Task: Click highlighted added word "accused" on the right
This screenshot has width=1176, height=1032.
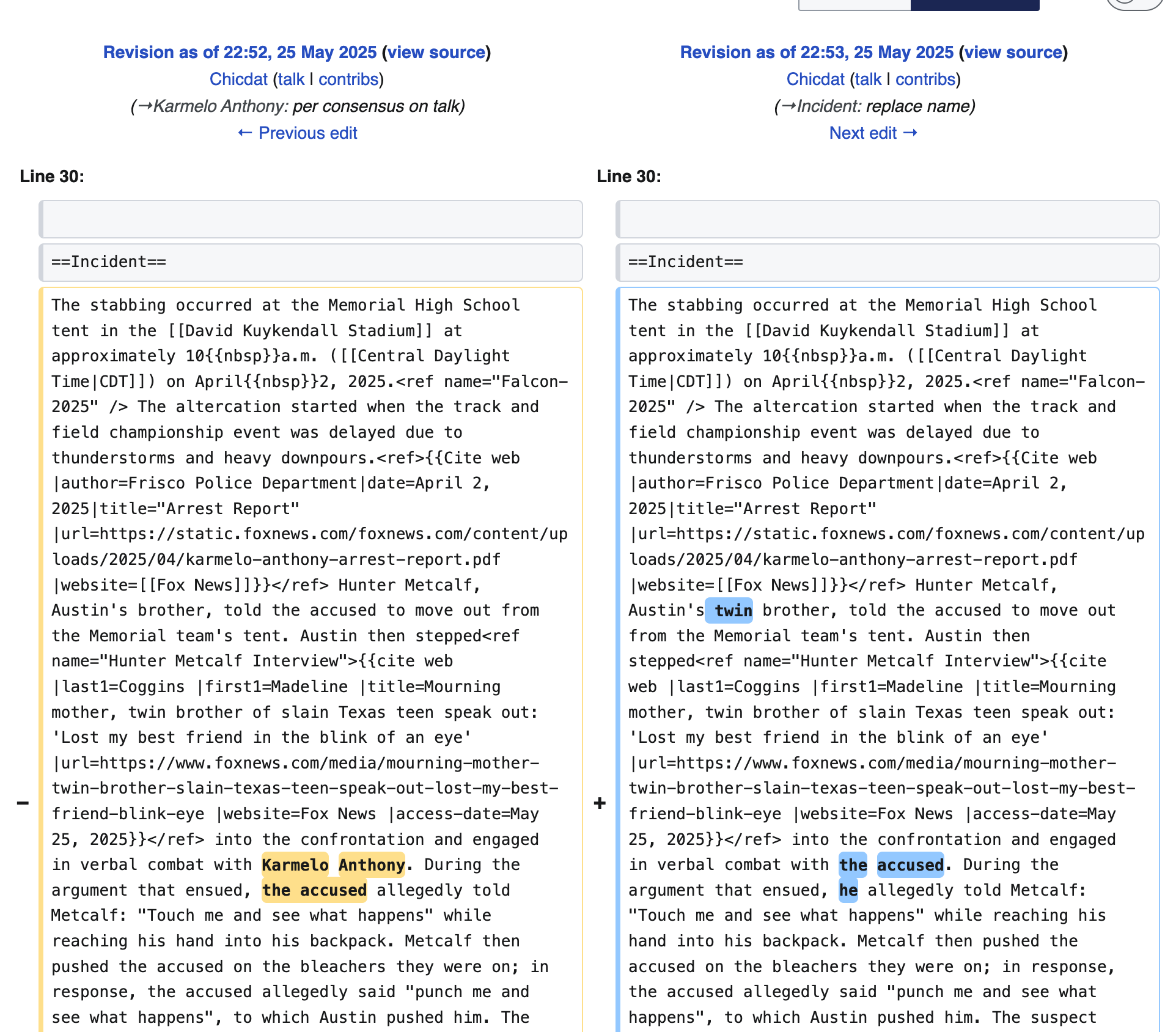Action: (911, 865)
